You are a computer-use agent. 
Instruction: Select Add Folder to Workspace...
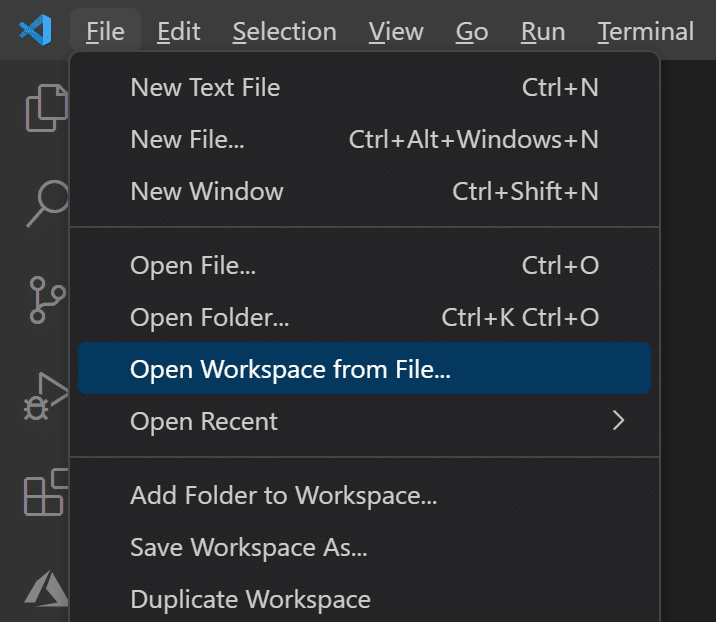pyautogui.click(x=284, y=495)
